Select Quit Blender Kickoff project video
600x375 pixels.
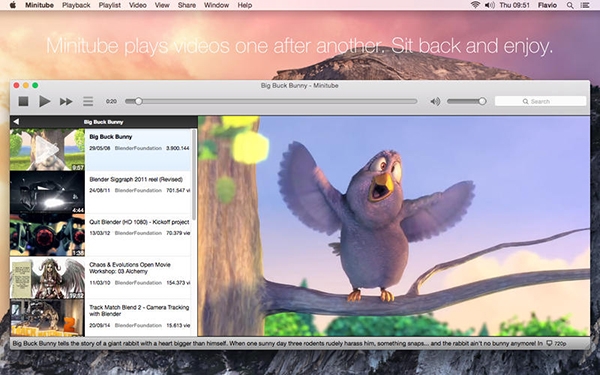[x=100, y=235]
